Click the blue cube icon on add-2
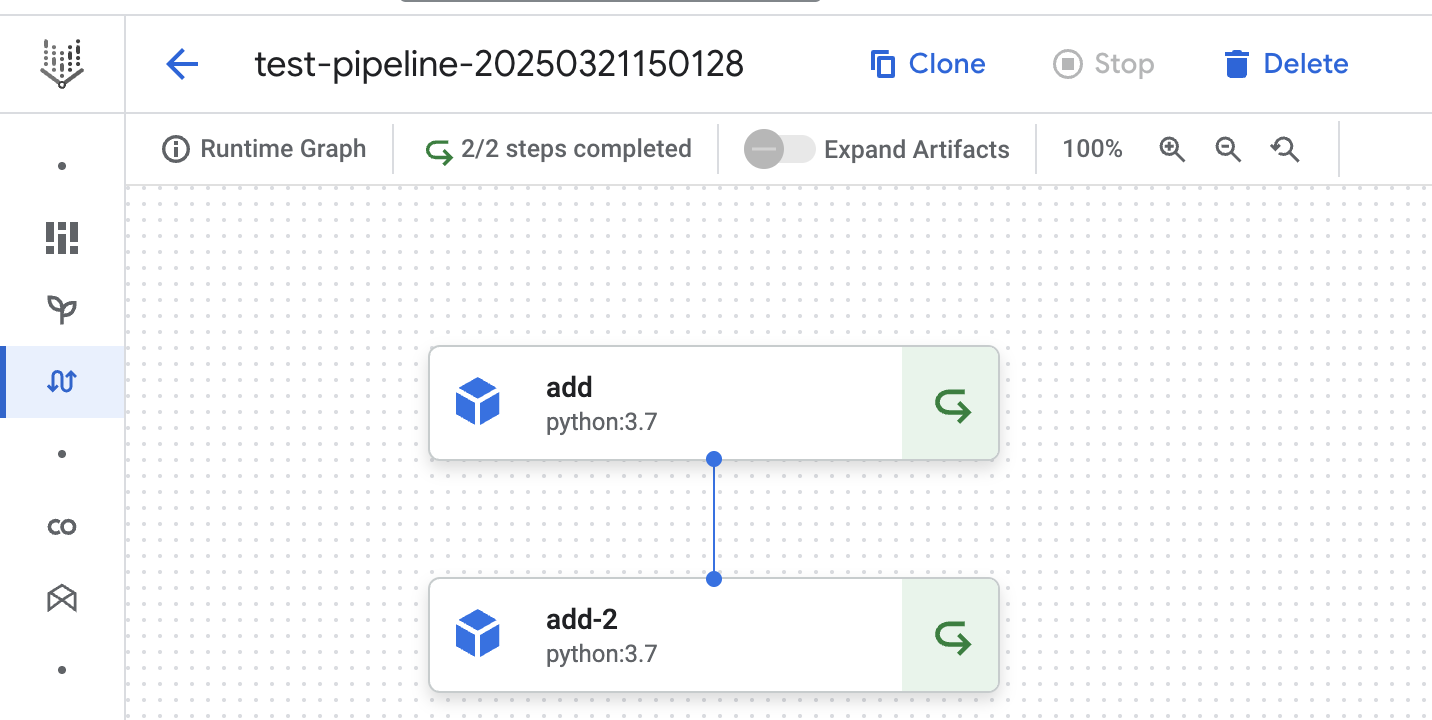The width and height of the screenshot is (1432, 720). pos(477,634)
